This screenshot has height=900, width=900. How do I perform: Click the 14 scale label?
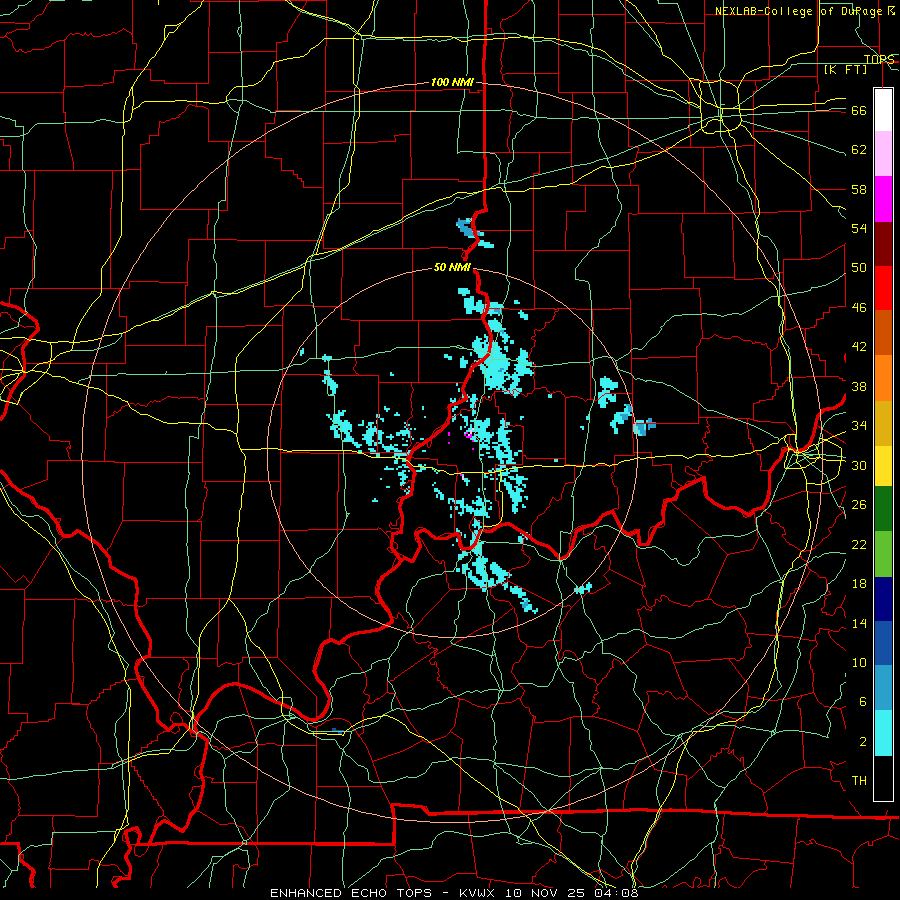[859, 623]
